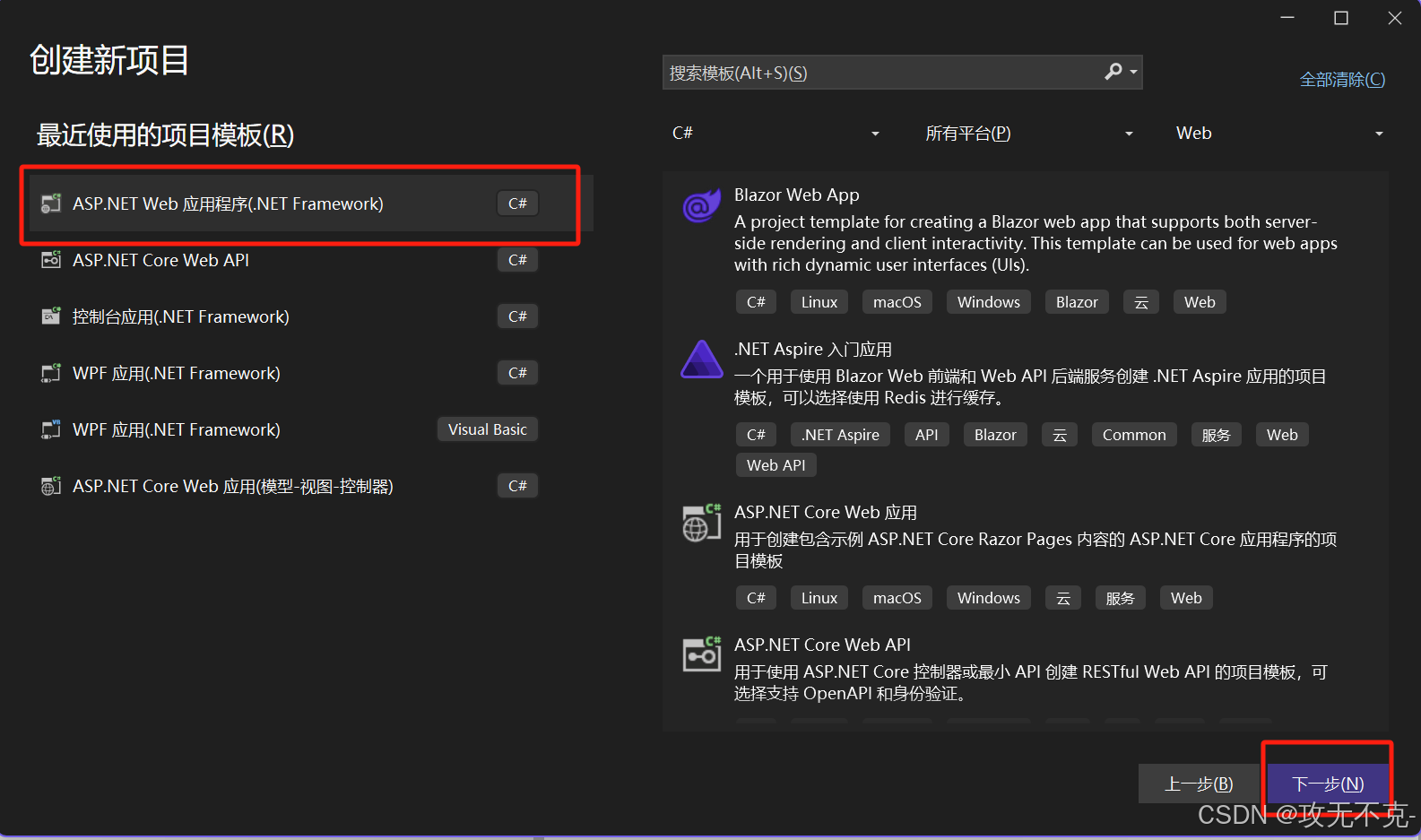Choose the ASP.NET Core Web 应用 template title
Screen dimensions: 1421x840
pyautogui.click(x=825, y=512)
